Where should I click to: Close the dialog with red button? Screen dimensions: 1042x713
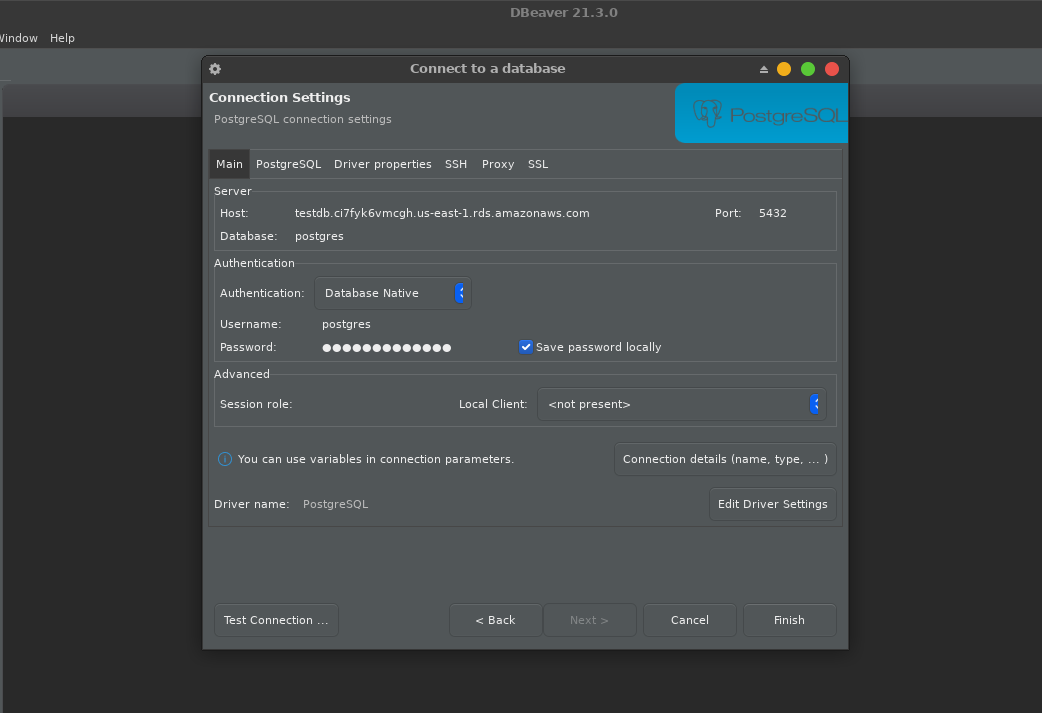(832, 69)
